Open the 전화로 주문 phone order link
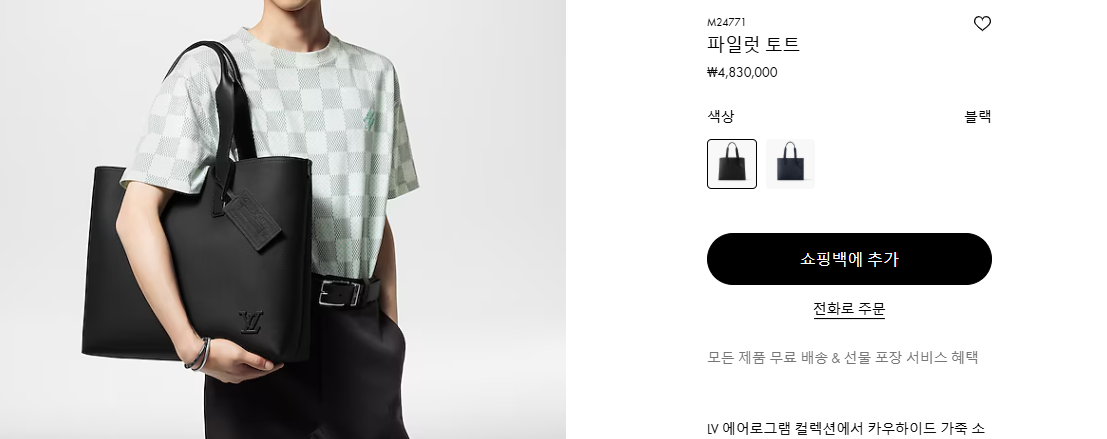This screenshot has height=439, width=1107. 849,309
